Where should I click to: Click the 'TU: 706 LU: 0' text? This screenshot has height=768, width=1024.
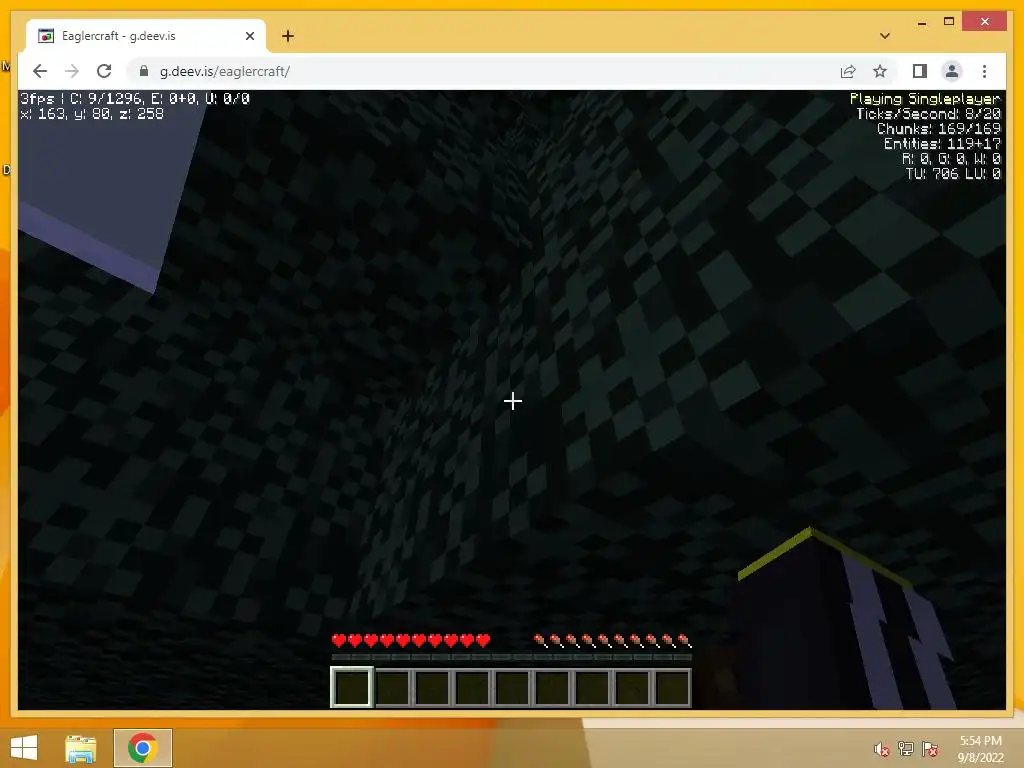953,174
